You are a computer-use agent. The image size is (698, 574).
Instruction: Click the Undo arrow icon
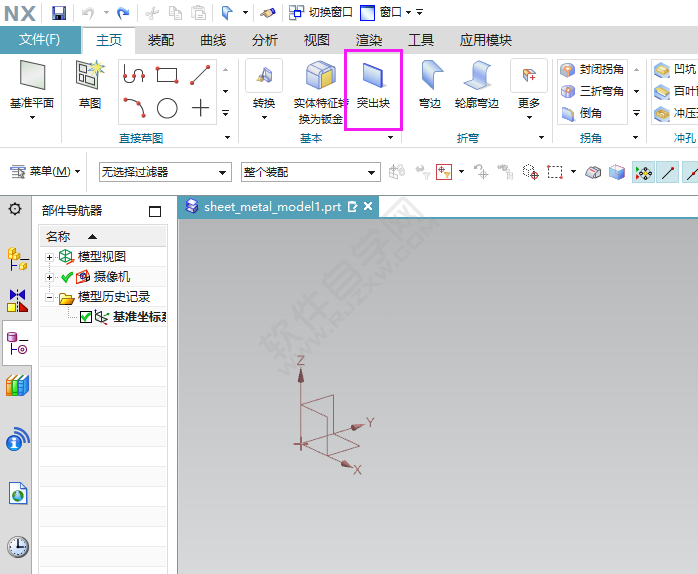[x=88, y=13]
